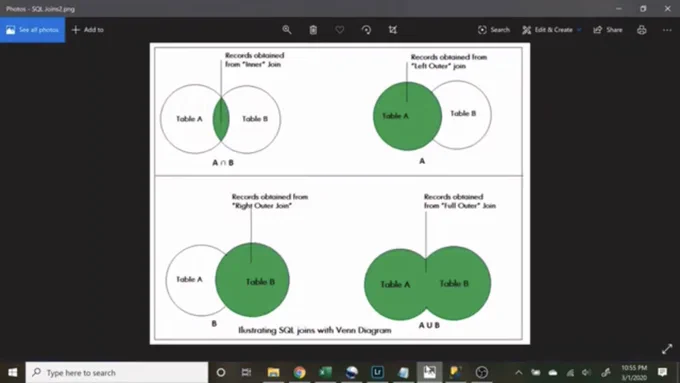This screenshot has width=680, height=383.
Task: Click the volume speaker tray icon
Action: click(x=586, y=372)
